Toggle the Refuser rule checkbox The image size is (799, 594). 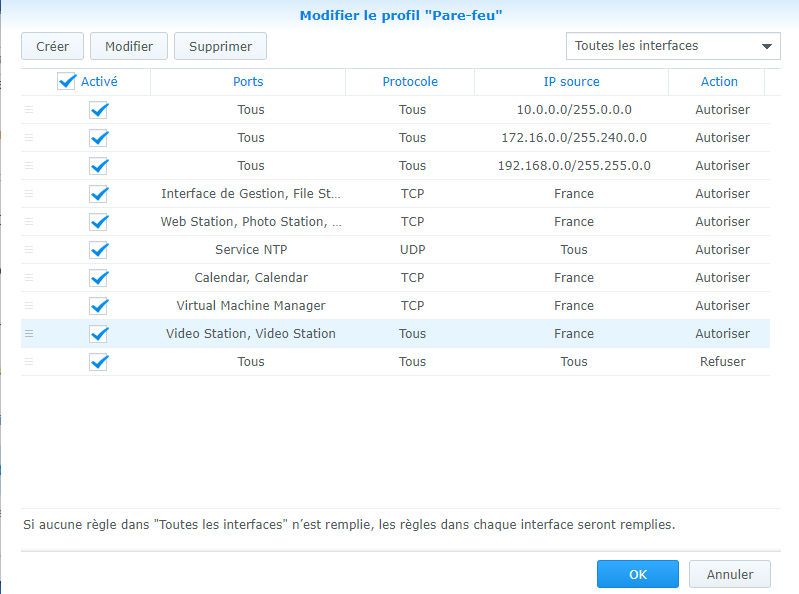pos(98,362)
